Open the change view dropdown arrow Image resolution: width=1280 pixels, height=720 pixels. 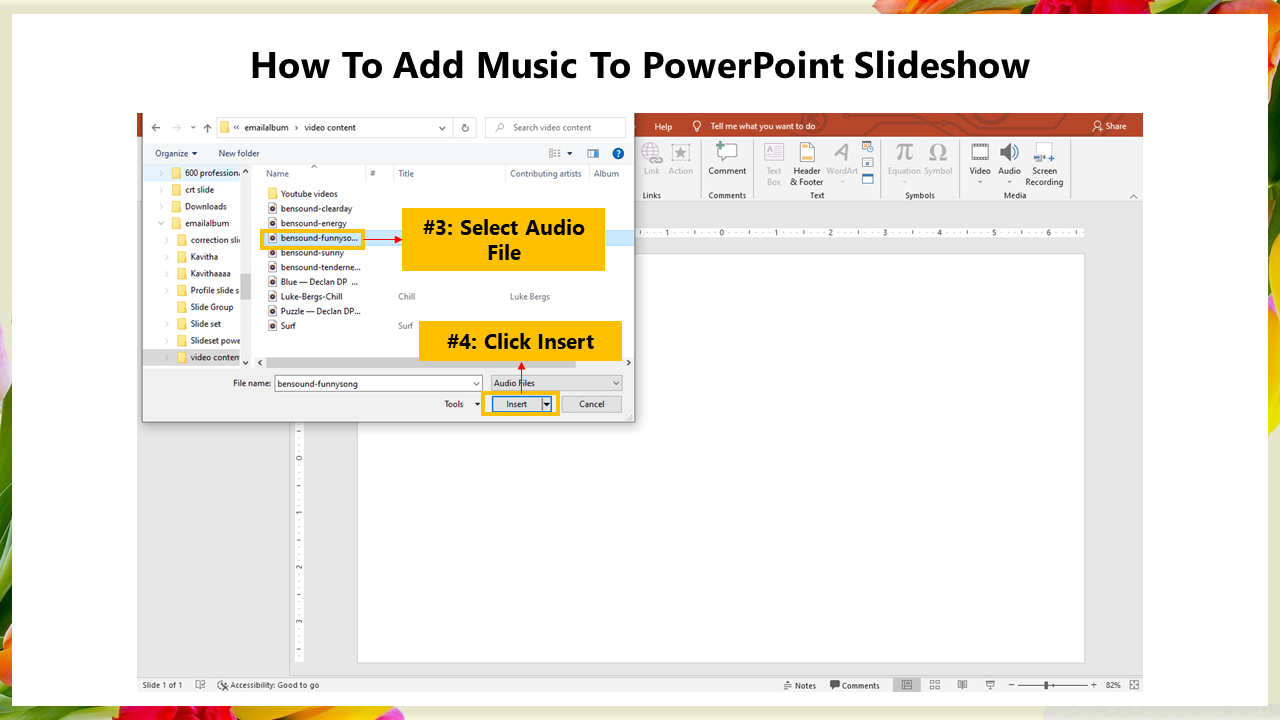570,153
